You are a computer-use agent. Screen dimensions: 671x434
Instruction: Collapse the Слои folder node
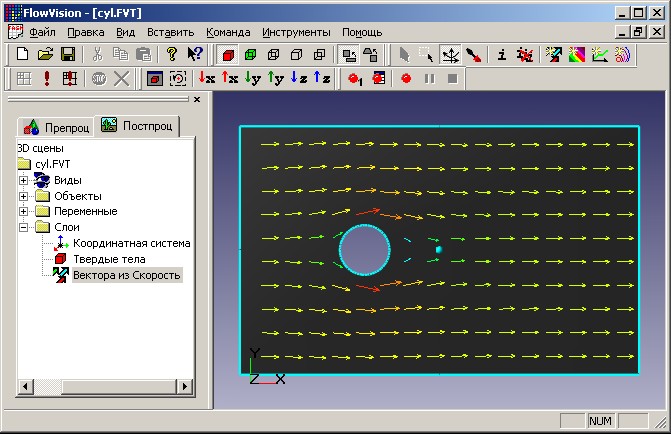pos(24,227)
